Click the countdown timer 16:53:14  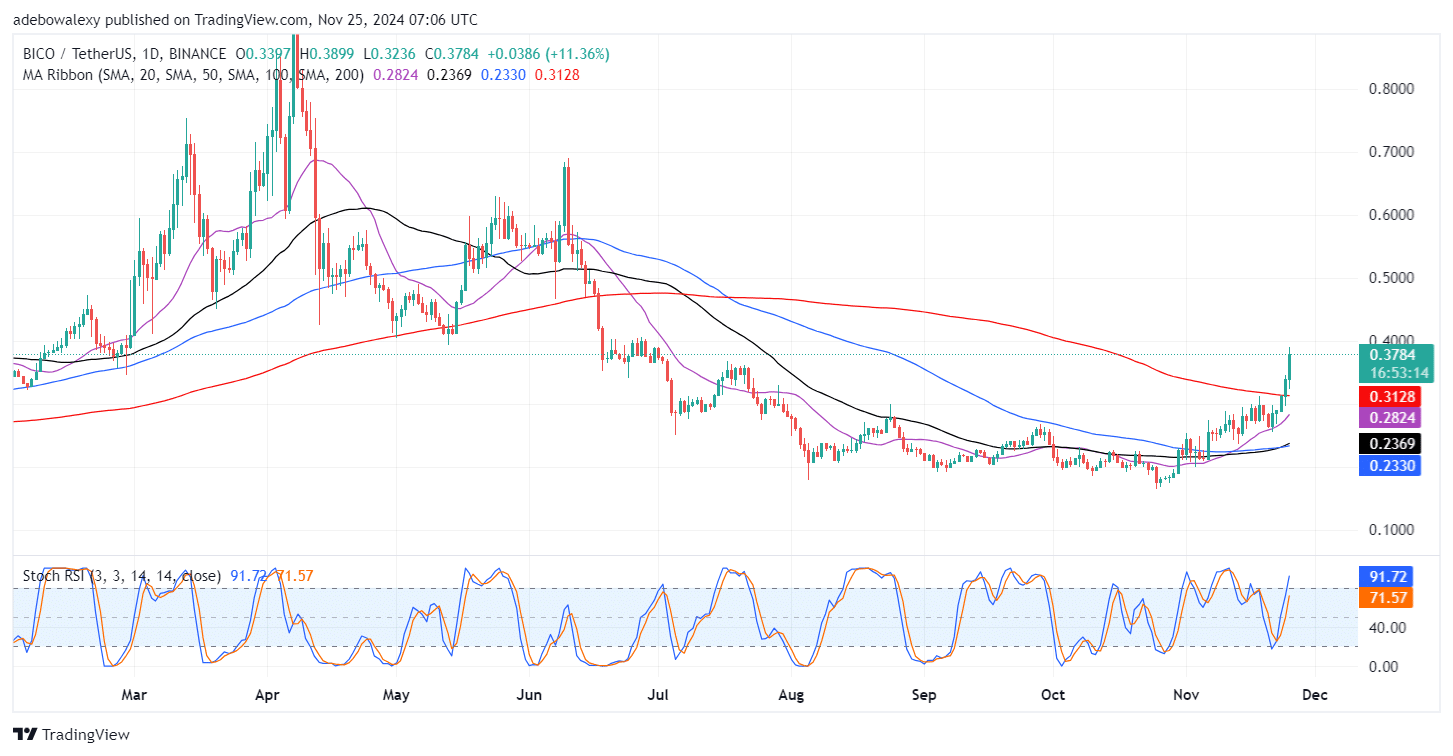(1398, 372)
